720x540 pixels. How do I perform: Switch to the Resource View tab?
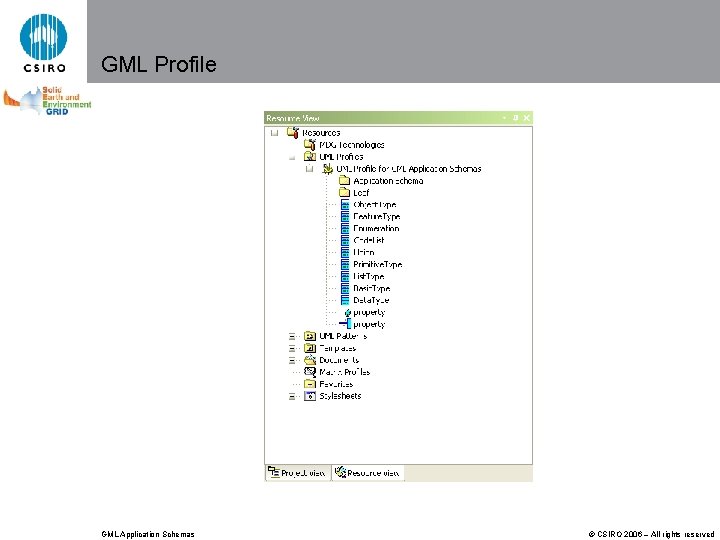[x=367, y=472]
